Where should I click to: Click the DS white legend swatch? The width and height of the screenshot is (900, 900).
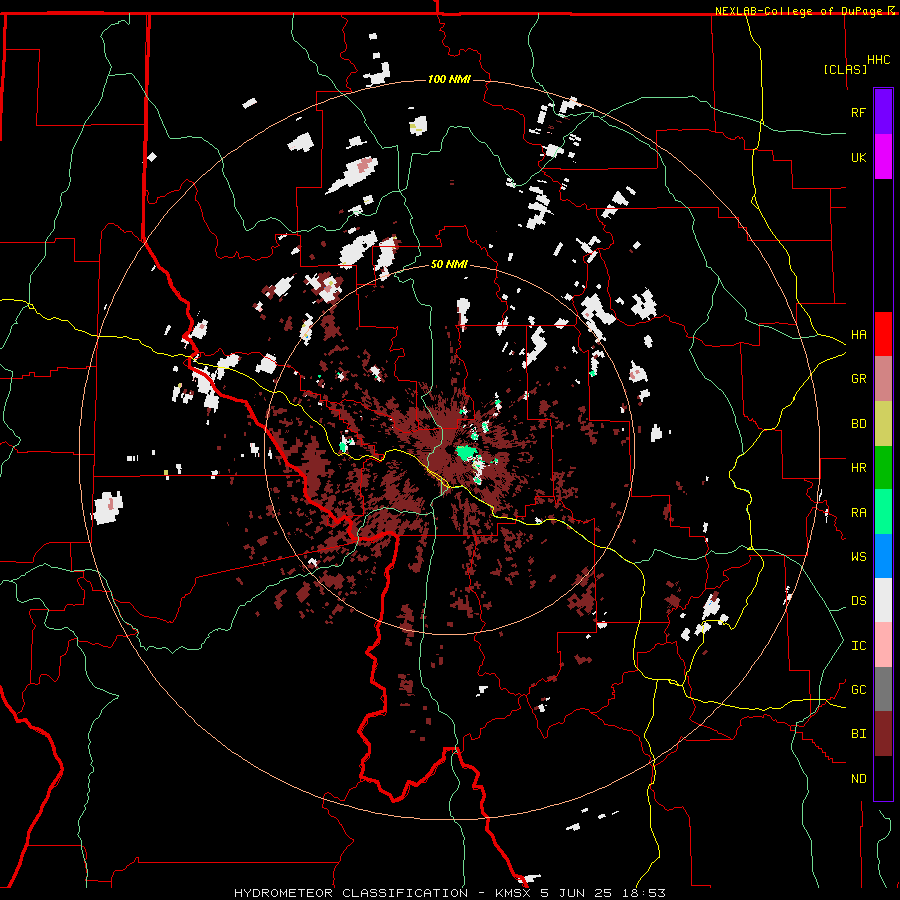click(x=883, y=600)
